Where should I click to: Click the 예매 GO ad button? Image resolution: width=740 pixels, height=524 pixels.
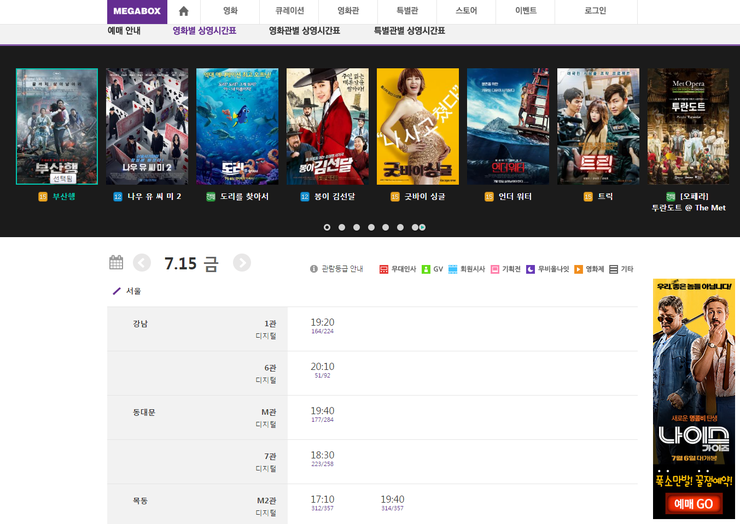point(694,504)
